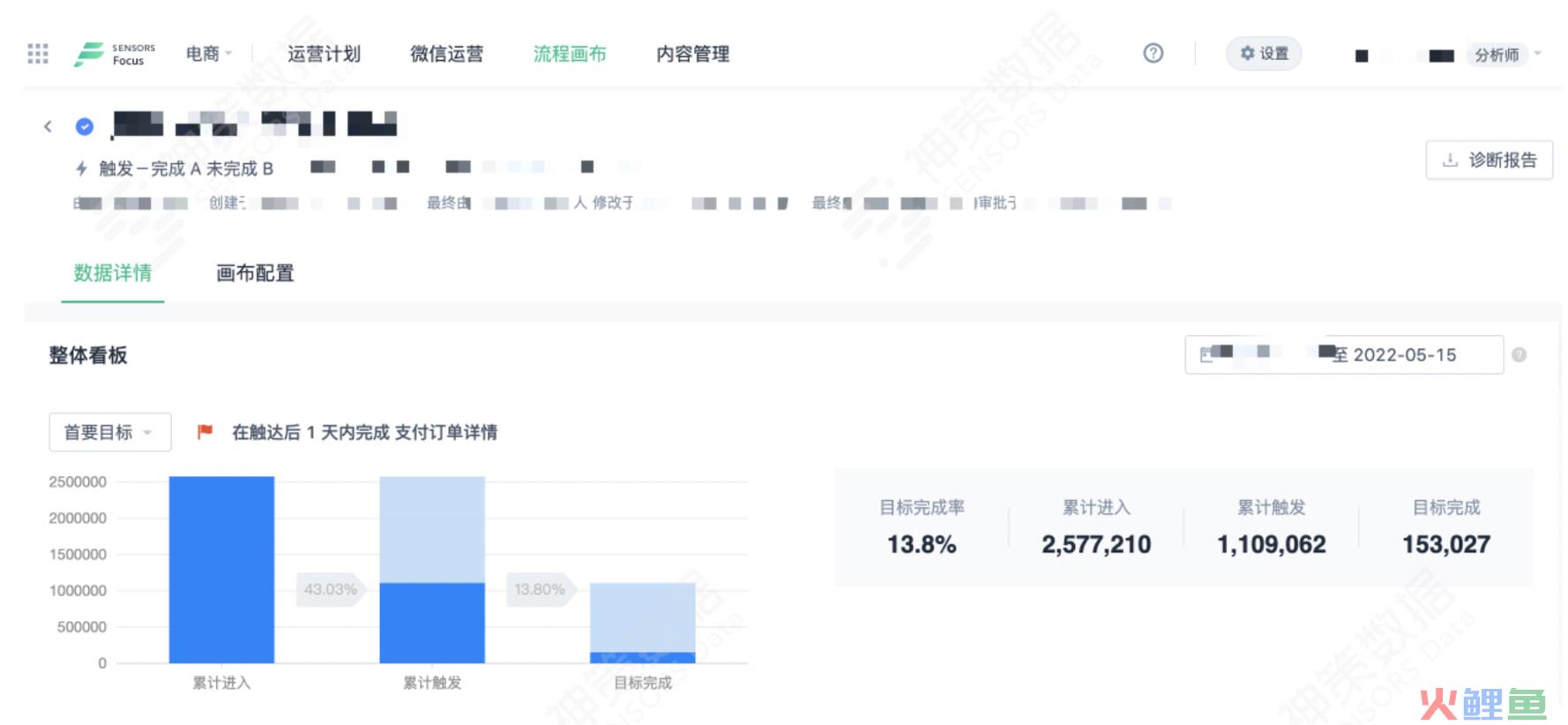Expand the 电商 project dropdown
1568x725 pixels.
(x=209, y=54)
